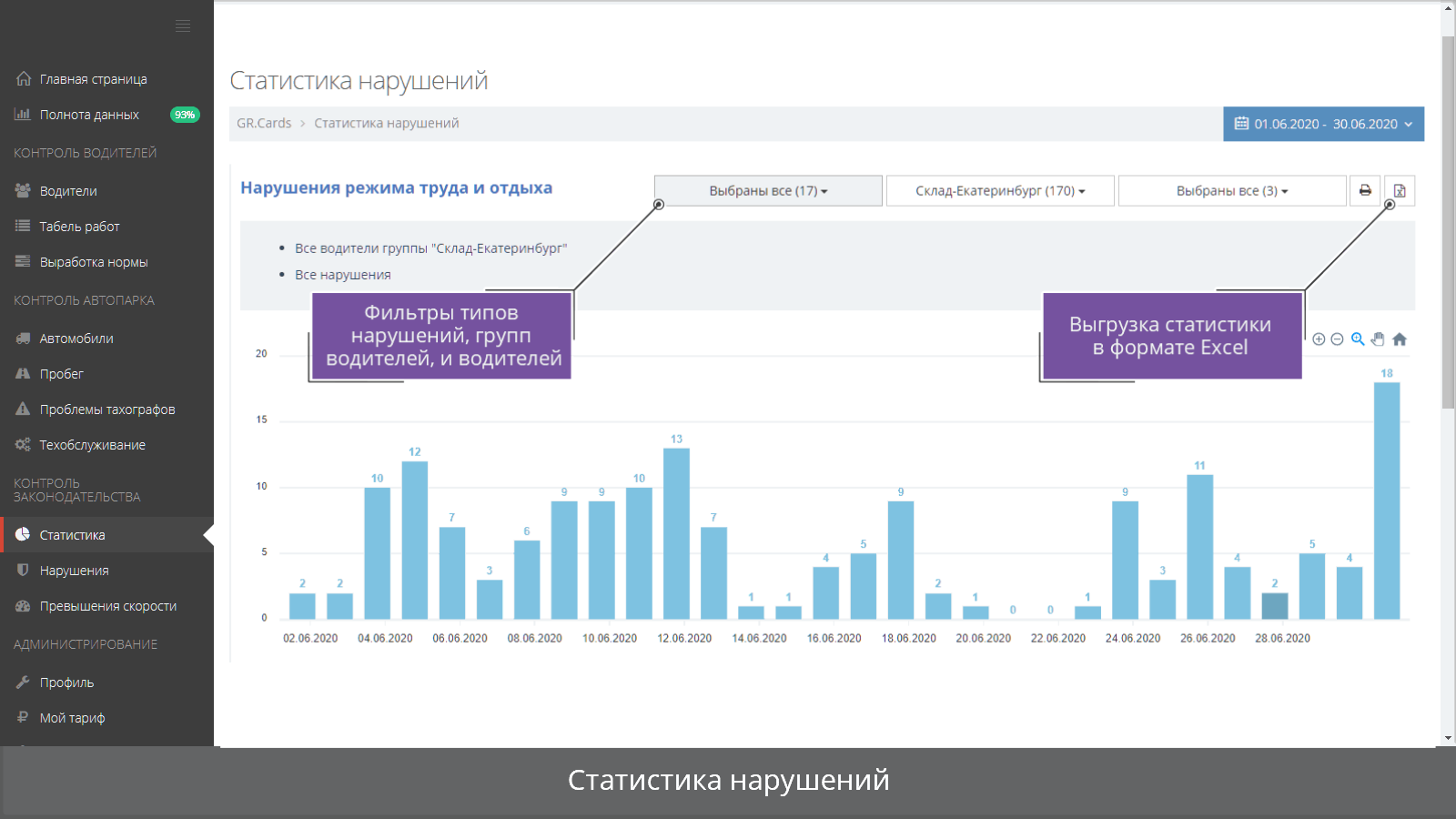
Task: Reset chart zoom with home icon
Action: 1400,339
